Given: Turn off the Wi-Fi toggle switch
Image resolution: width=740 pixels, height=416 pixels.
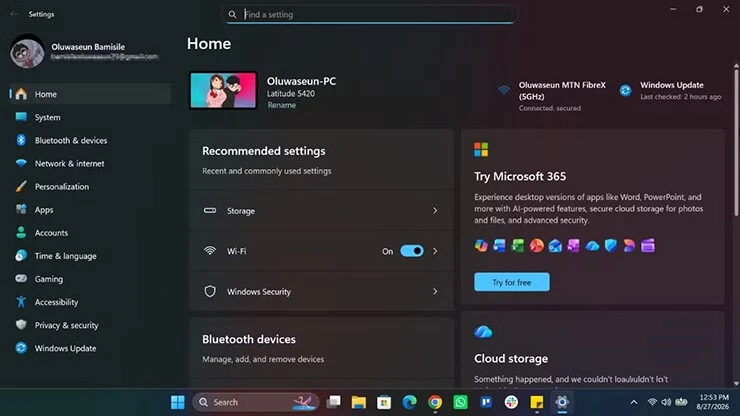Looking at the screenshot, I should pyautogui.click(x=412, y=251).
